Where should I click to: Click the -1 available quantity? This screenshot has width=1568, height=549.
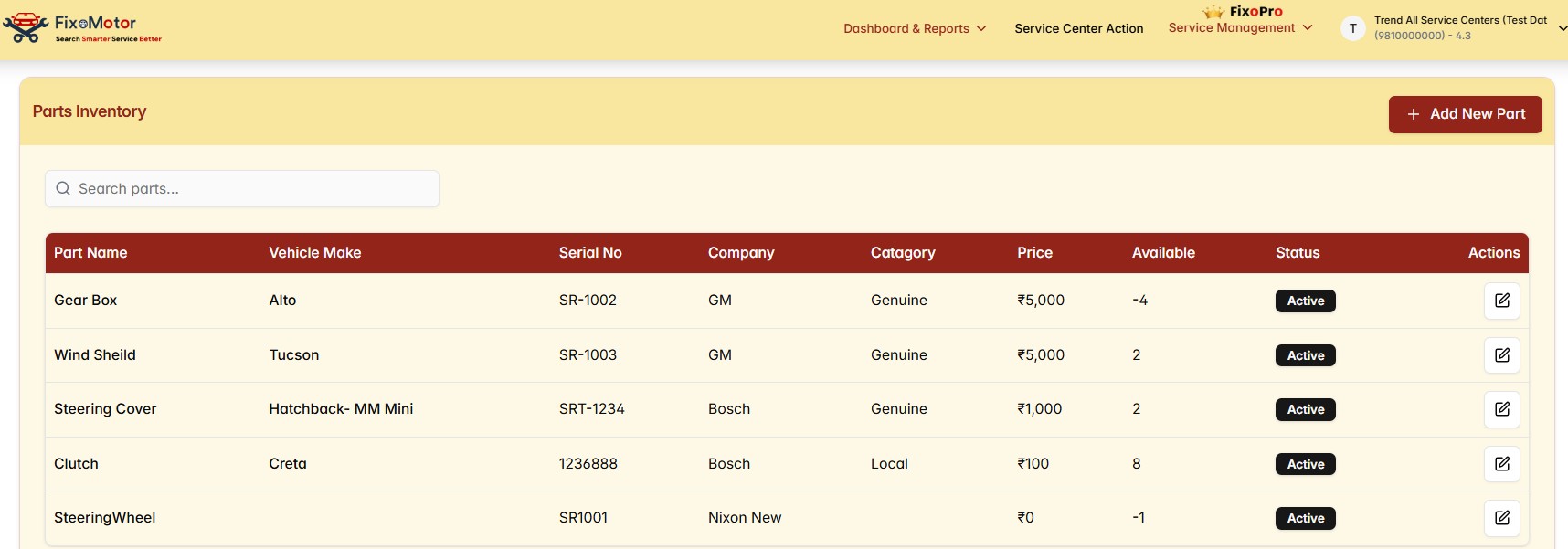click(1139, 518)
